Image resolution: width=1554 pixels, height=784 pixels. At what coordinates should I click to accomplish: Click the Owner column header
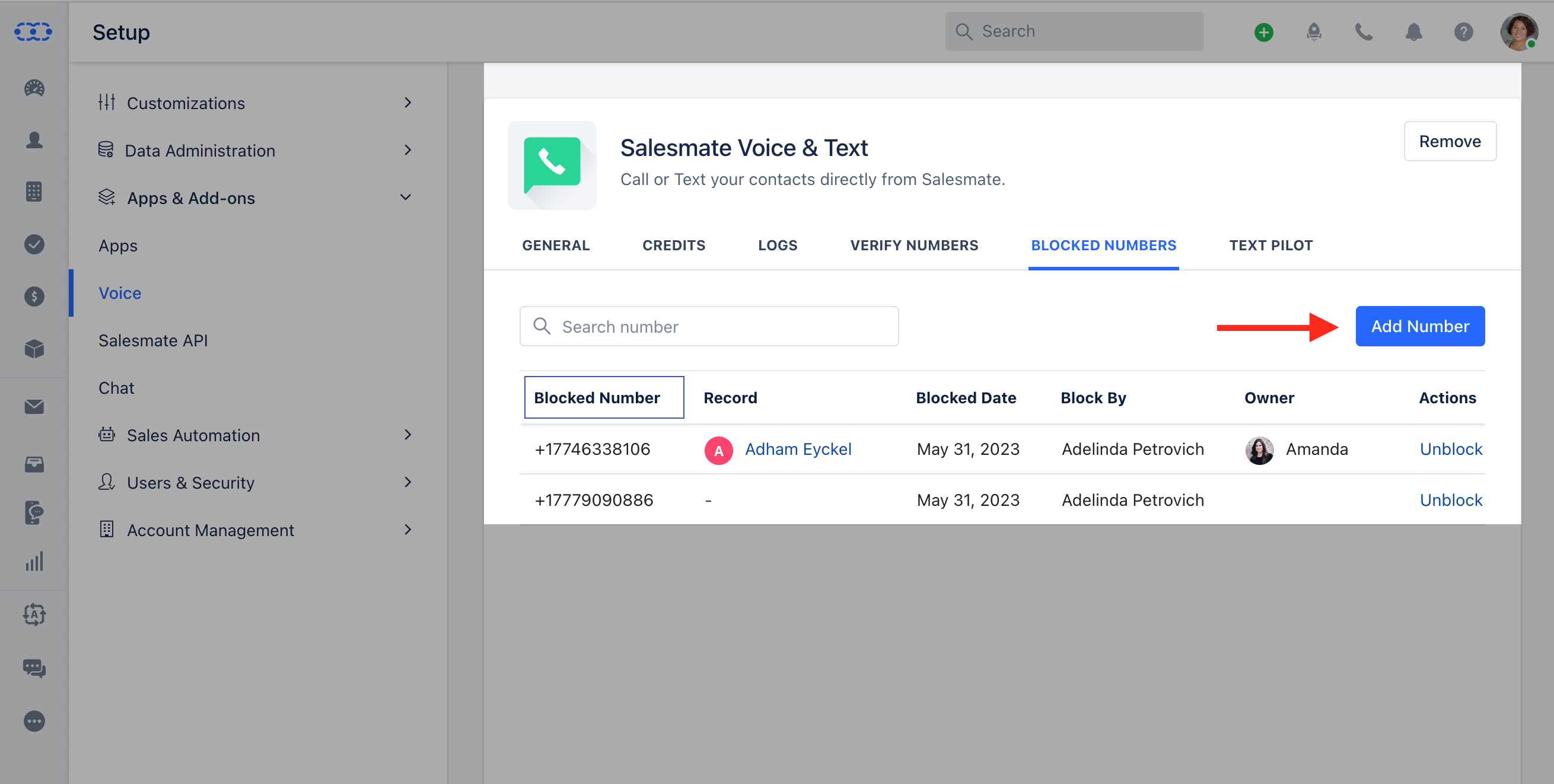tap(1269, 398)
